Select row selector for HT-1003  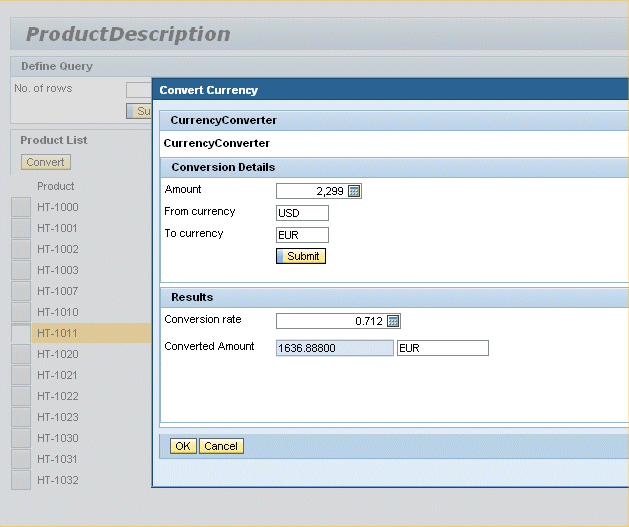coord(21,270)
